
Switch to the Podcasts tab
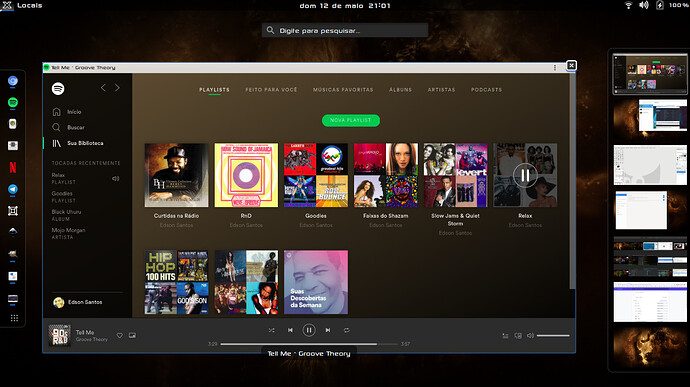pos(486,90)
